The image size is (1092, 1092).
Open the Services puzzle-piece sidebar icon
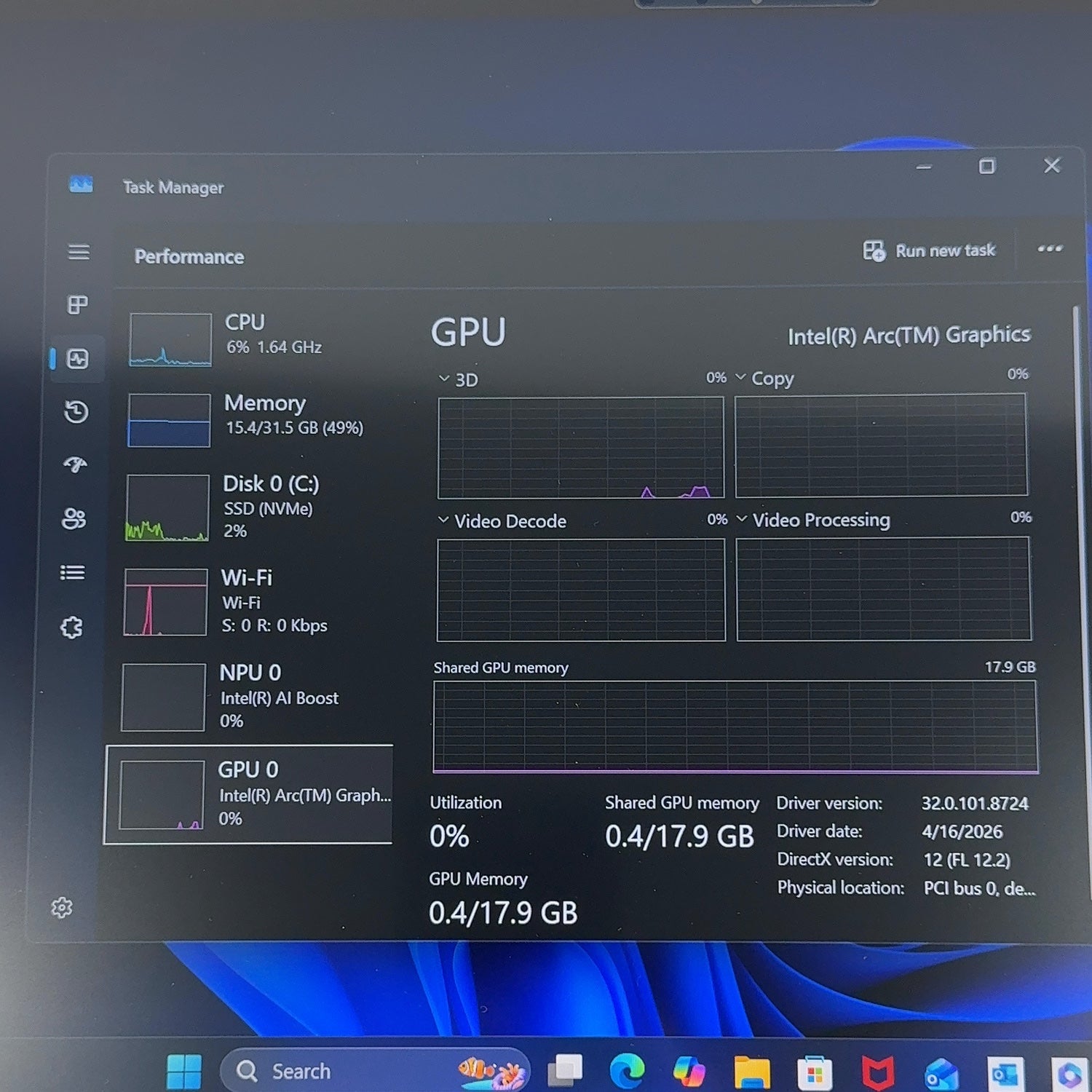(71, 627)
